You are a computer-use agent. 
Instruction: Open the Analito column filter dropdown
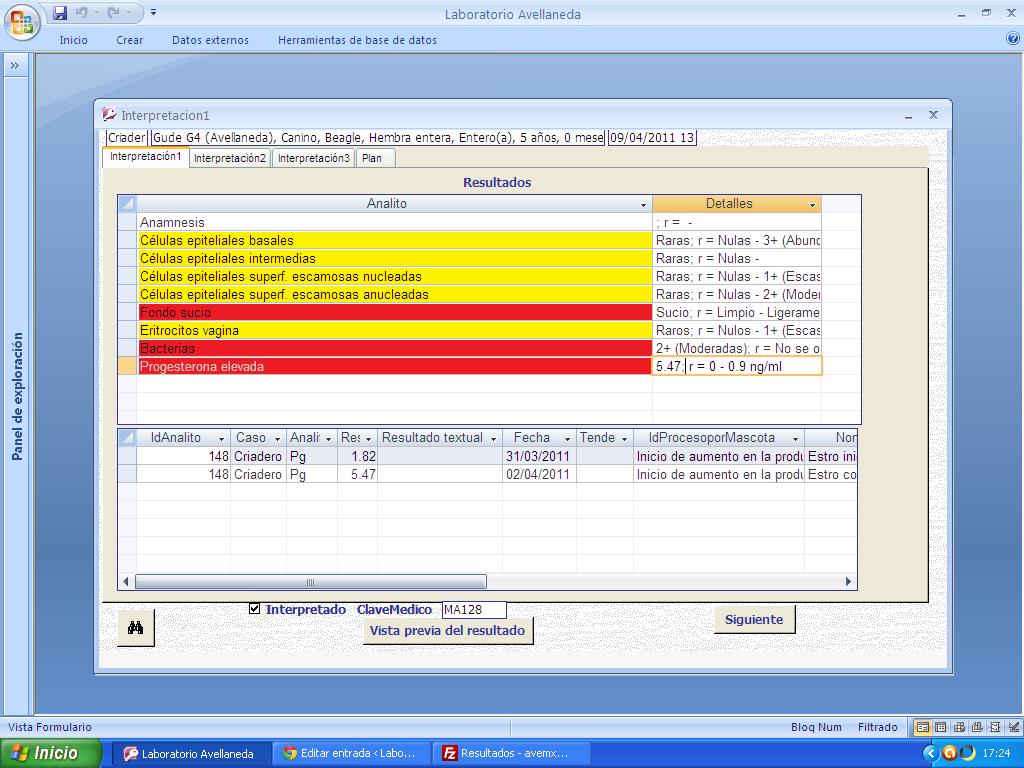coord(643,204)
